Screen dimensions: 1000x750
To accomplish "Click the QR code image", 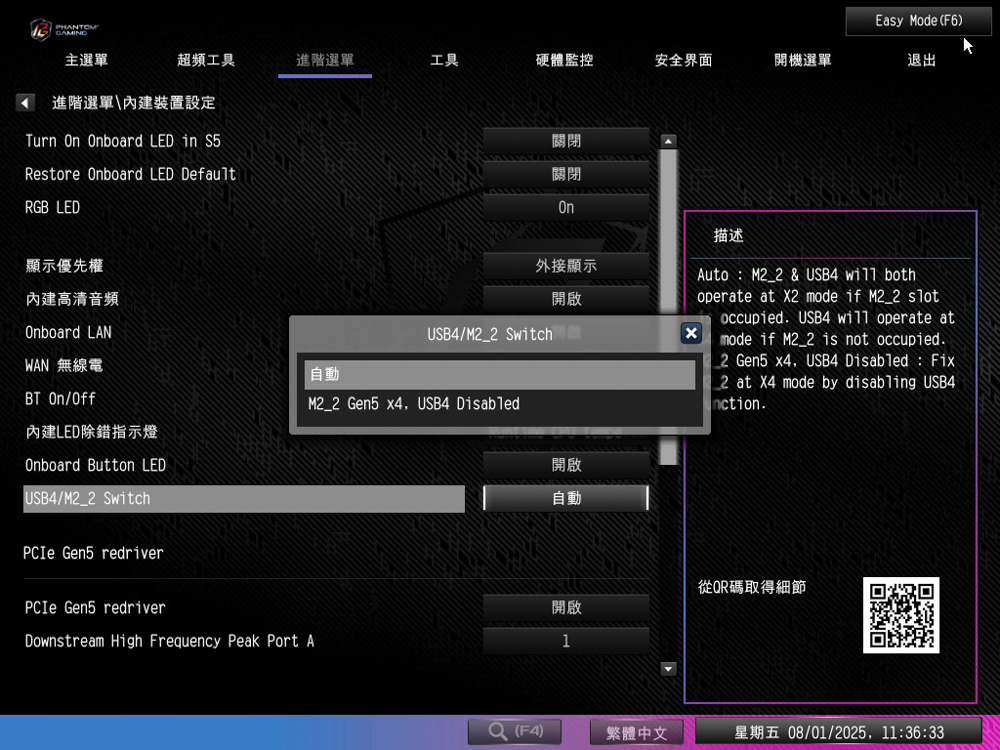I will tap(901, 615).
